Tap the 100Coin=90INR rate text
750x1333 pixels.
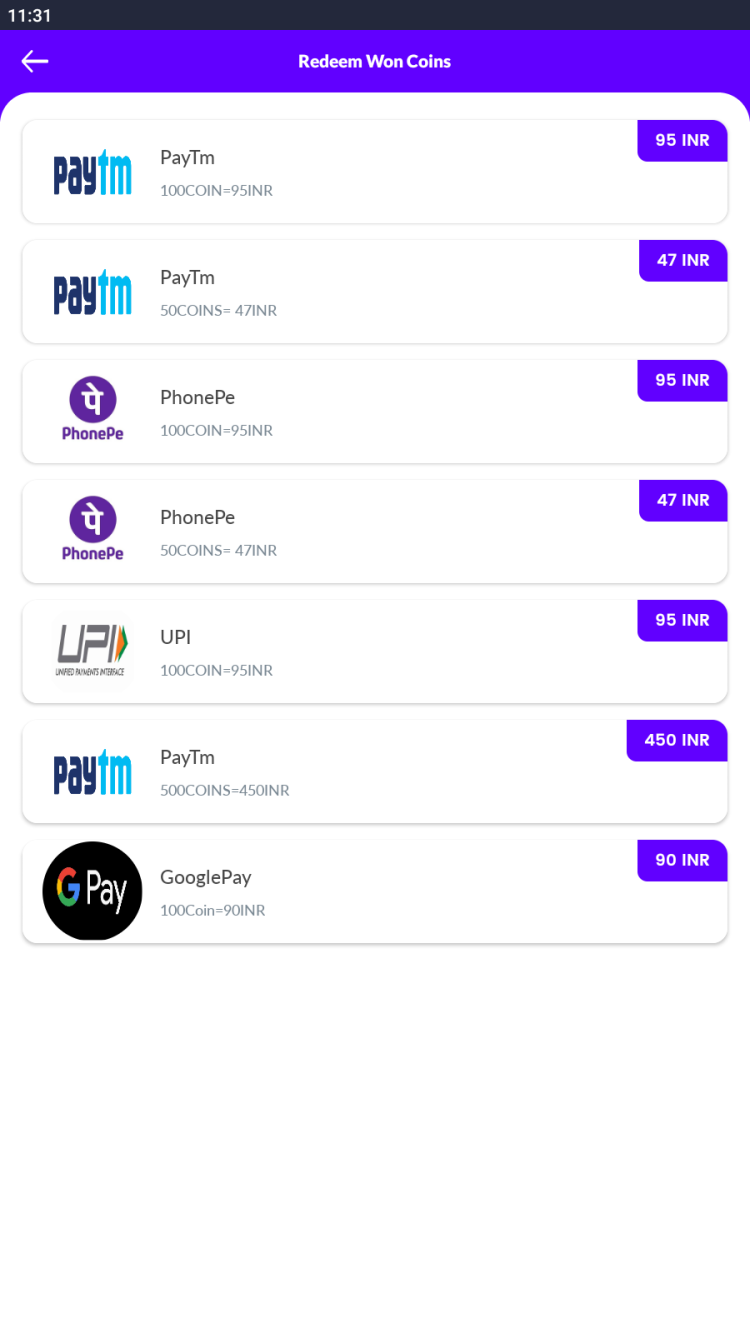(x=213, y=910)
